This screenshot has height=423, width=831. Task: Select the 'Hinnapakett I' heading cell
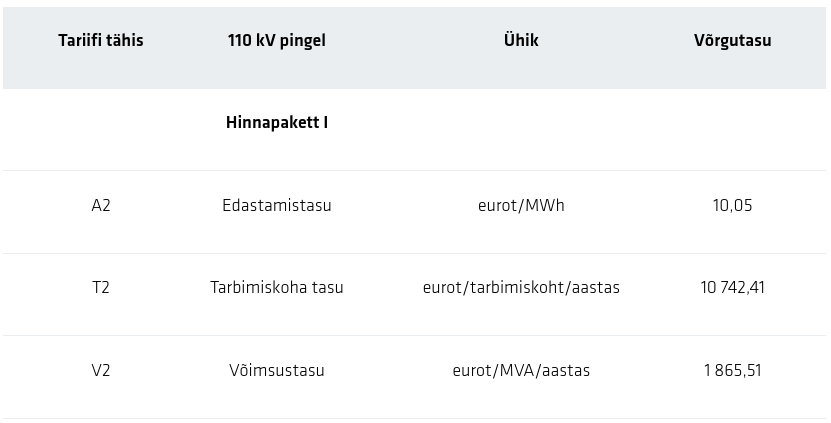pos(277,123)
